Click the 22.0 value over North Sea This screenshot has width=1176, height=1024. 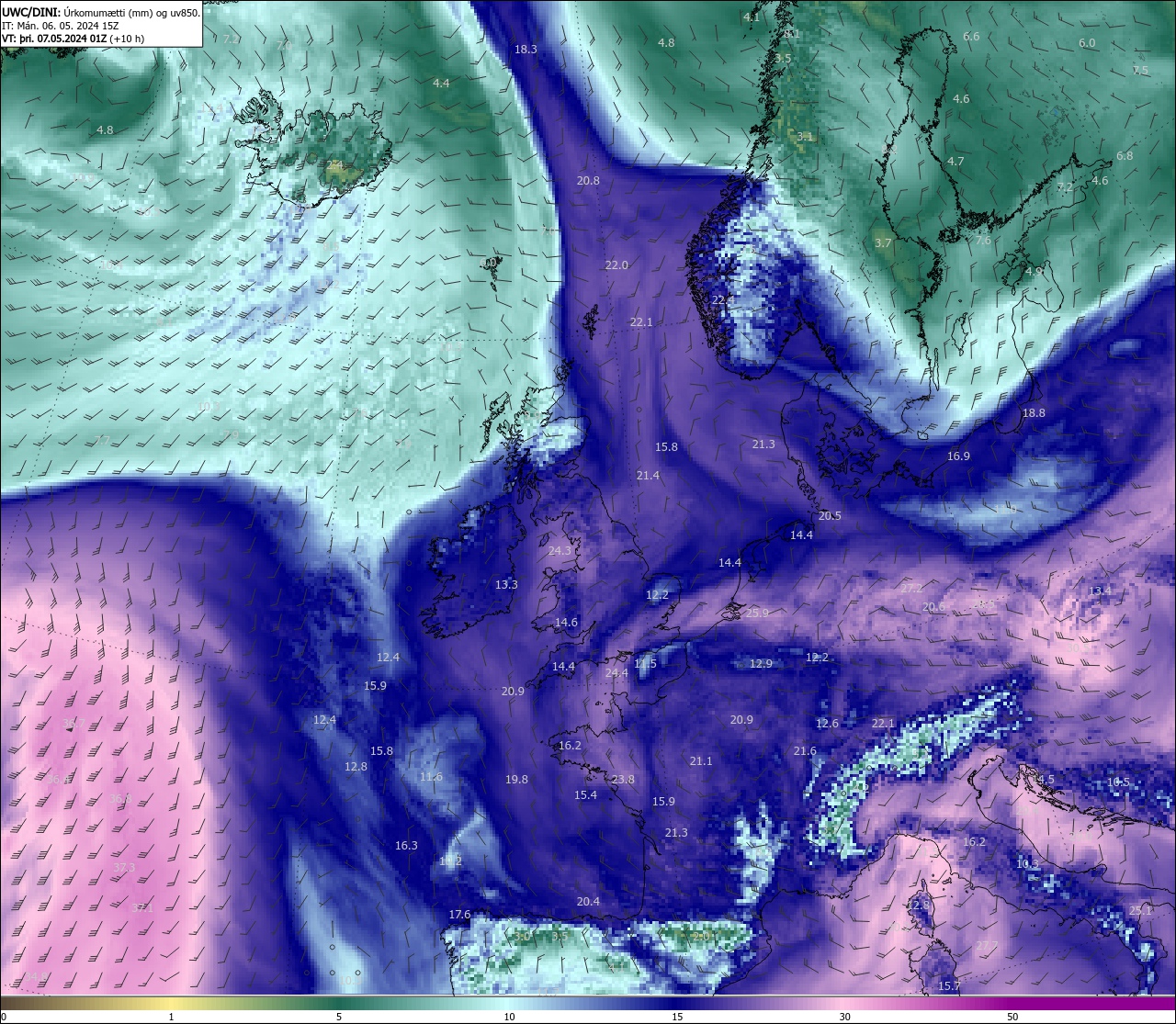coord(616,265)
